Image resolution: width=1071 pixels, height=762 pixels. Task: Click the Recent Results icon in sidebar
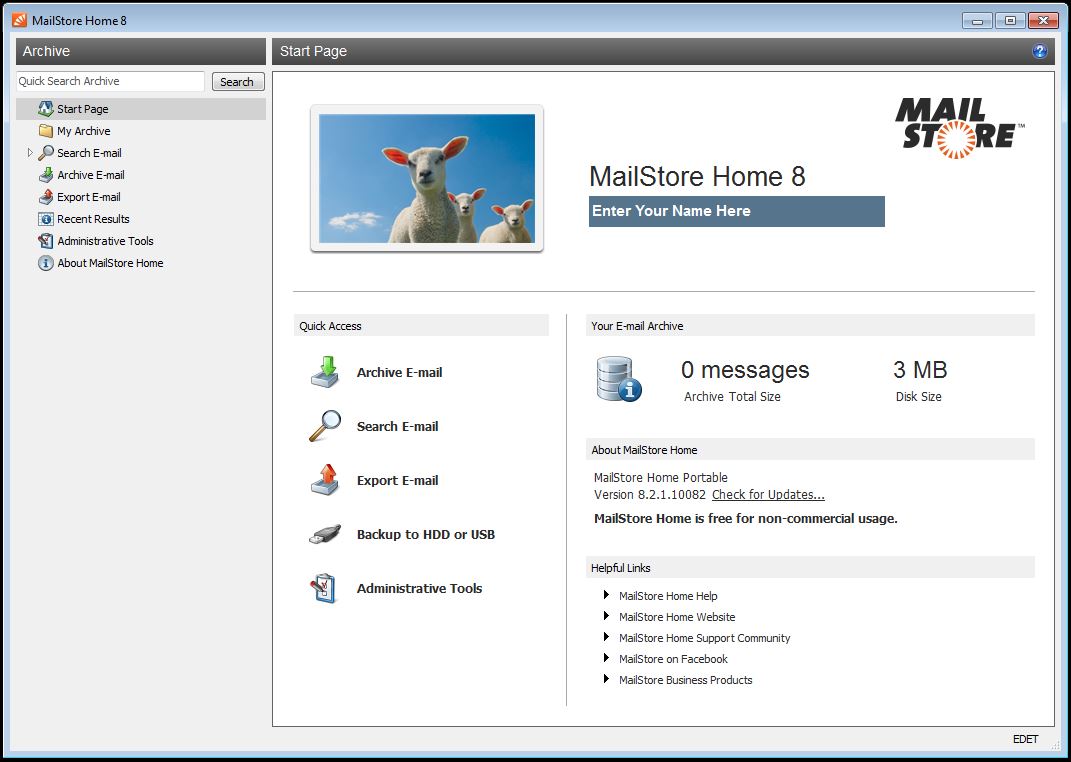(x=46, y=219)
